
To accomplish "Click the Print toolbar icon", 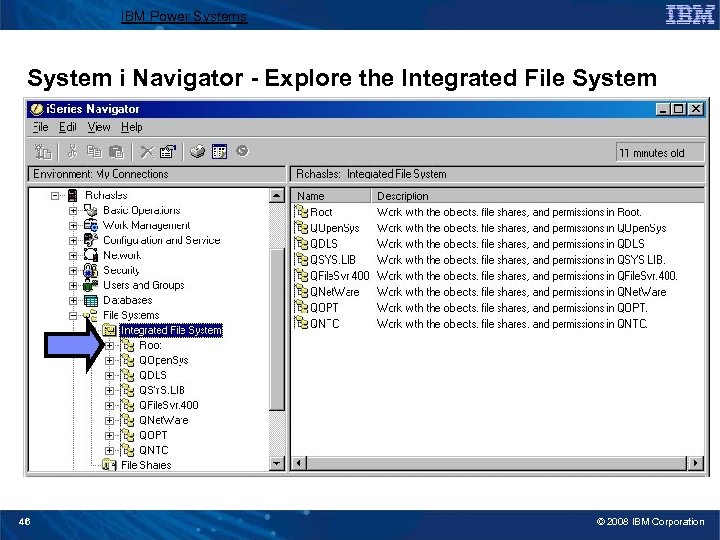I will click(197, 151).
